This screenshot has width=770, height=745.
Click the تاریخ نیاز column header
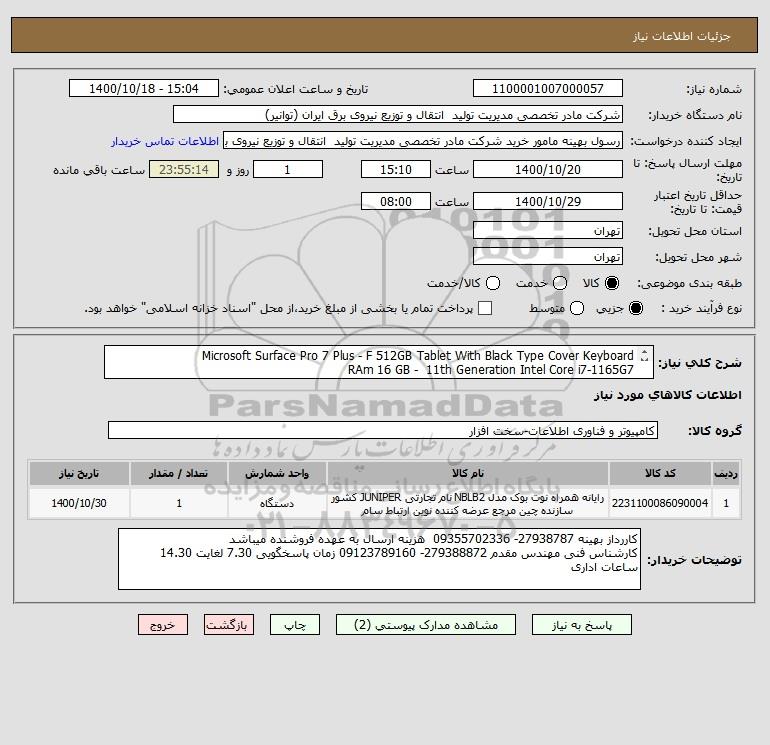(x=79, y=473)
